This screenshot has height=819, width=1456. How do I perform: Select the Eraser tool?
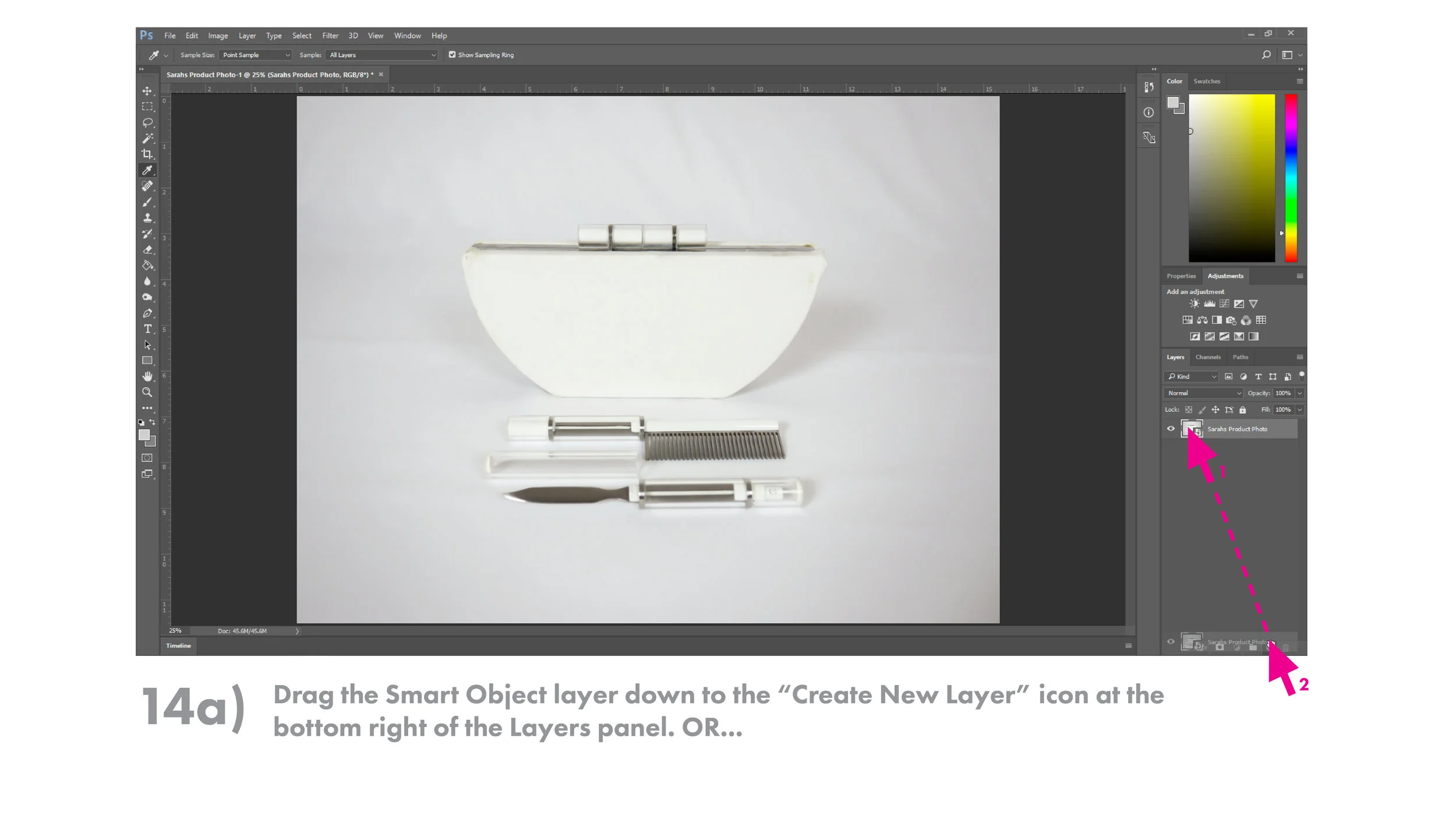pos(147,249)
